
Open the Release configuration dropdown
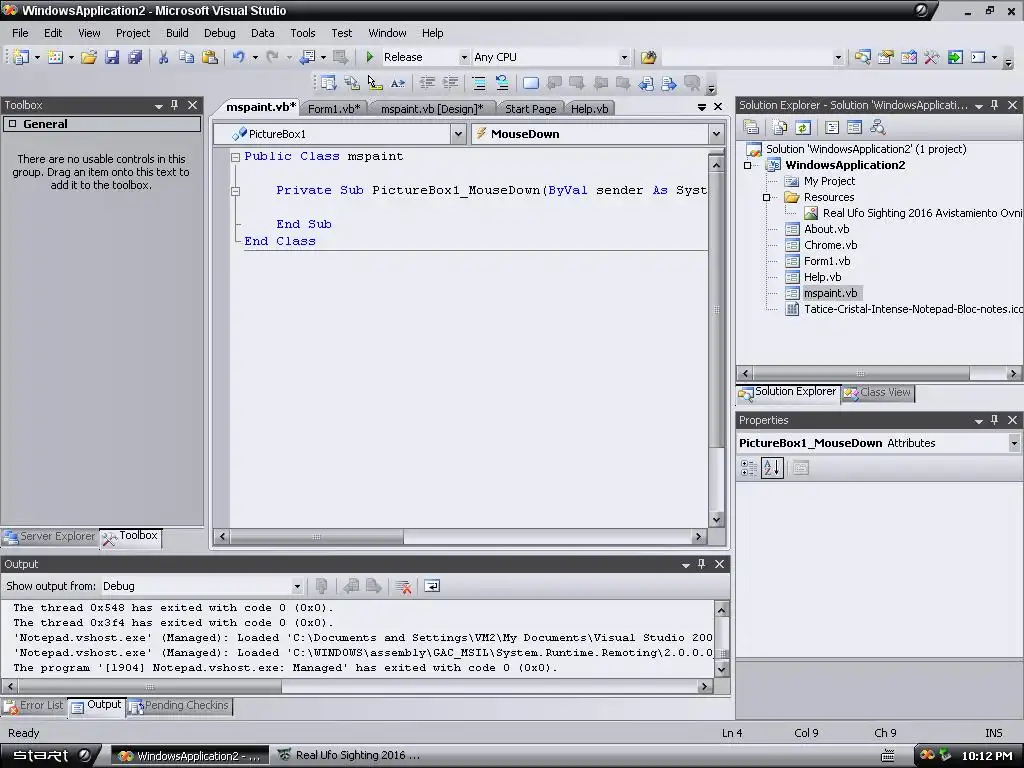pos(464,57)
